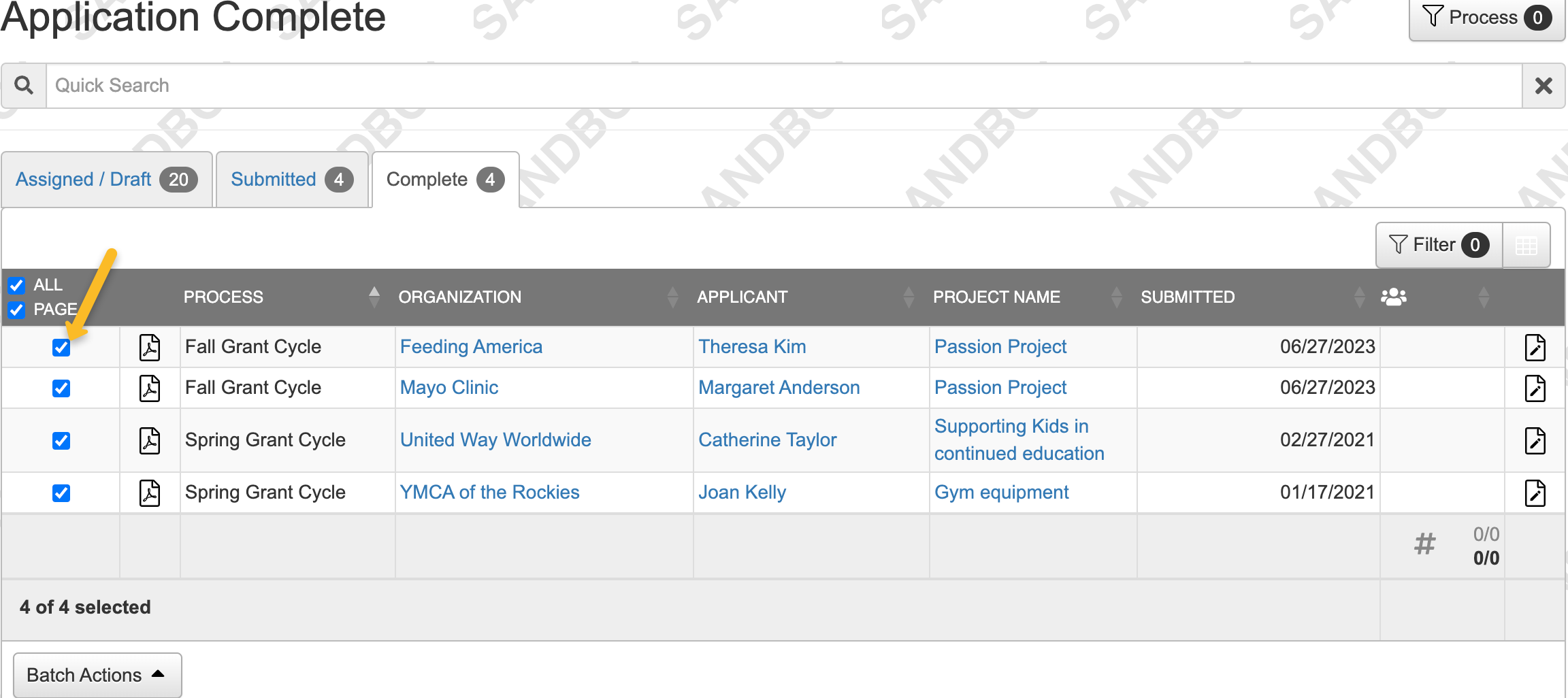Expand the Batch Actions dropdown

click(97, 675)
